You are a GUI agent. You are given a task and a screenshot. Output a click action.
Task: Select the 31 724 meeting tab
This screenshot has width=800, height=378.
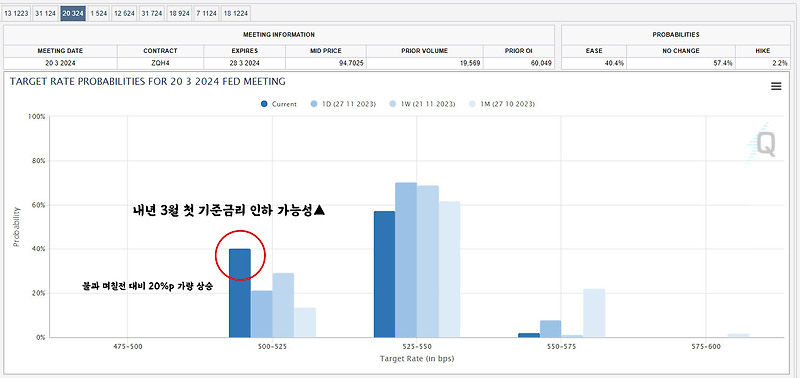click(x=152, y=14)
